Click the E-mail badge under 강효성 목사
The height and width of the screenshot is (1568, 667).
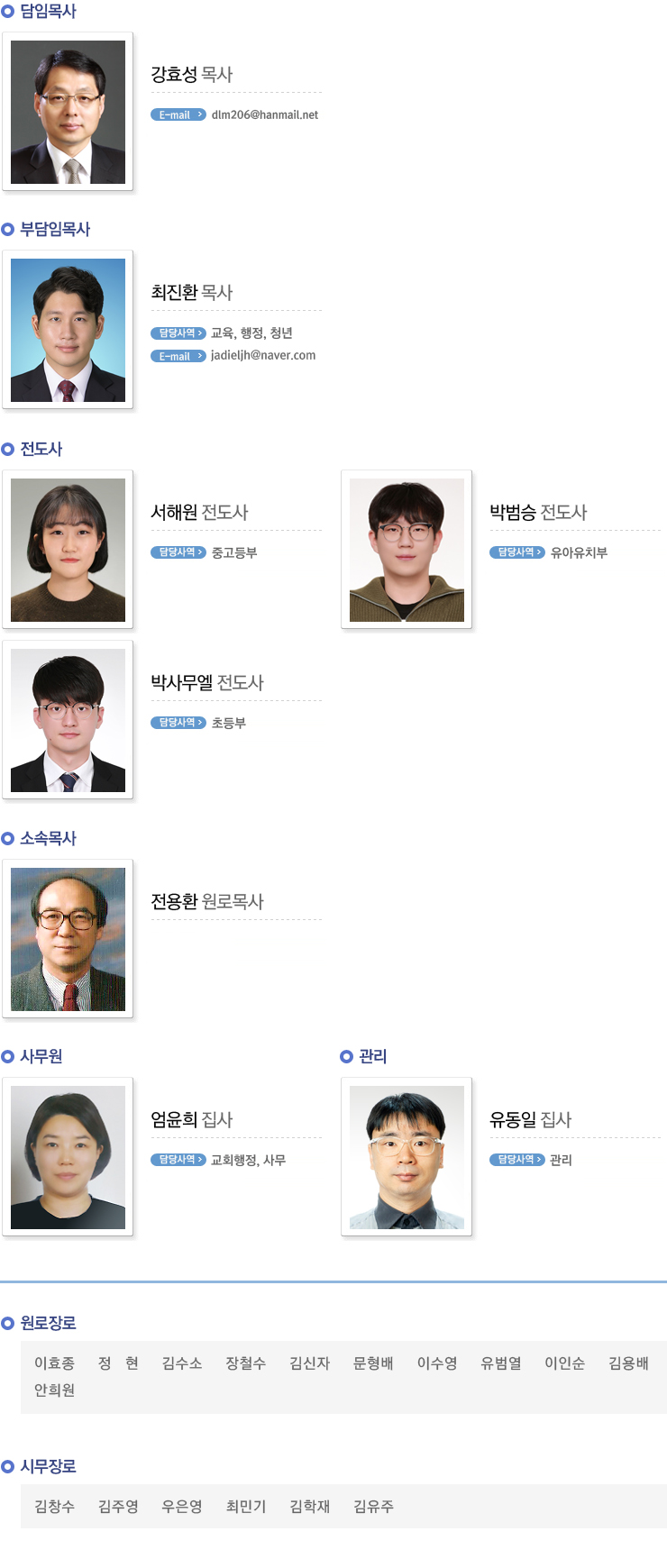coord(178,114)
